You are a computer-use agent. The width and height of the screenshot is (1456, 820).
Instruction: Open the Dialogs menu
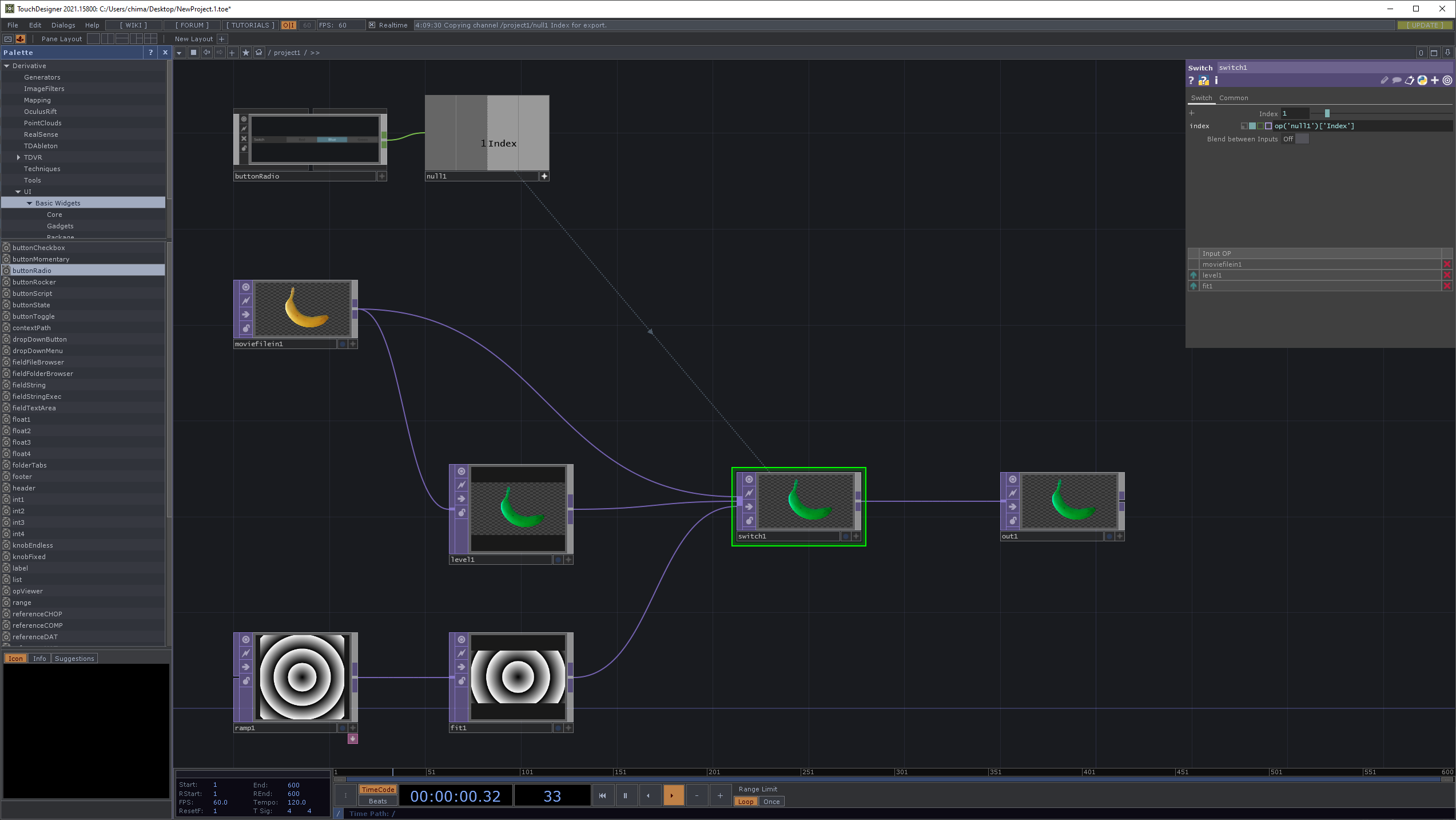coord(63,25)
